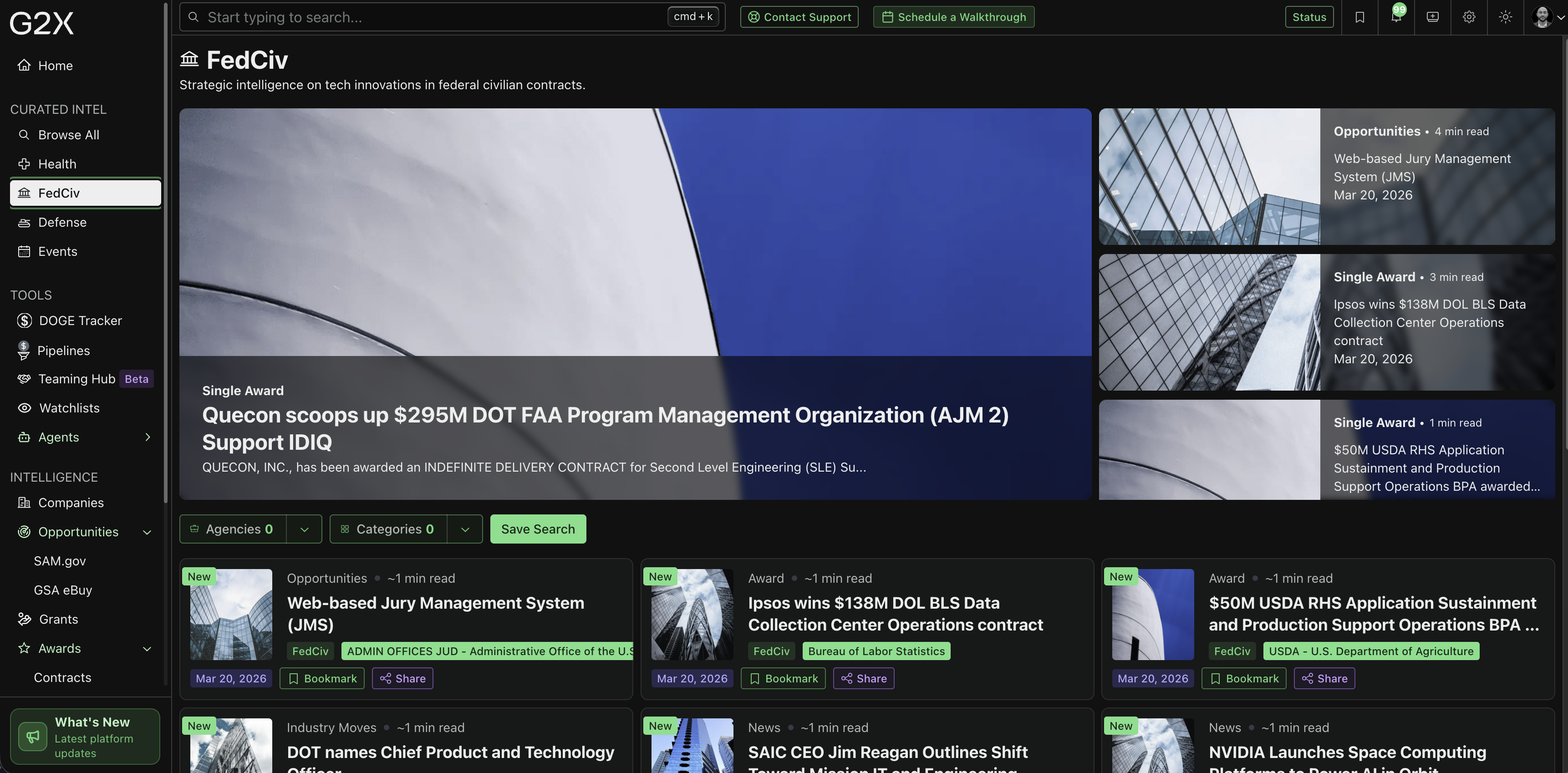The height and width of the screenshot is (773, 1568).
Task: Open Grants in sidebar
Action: coord(85,620)
